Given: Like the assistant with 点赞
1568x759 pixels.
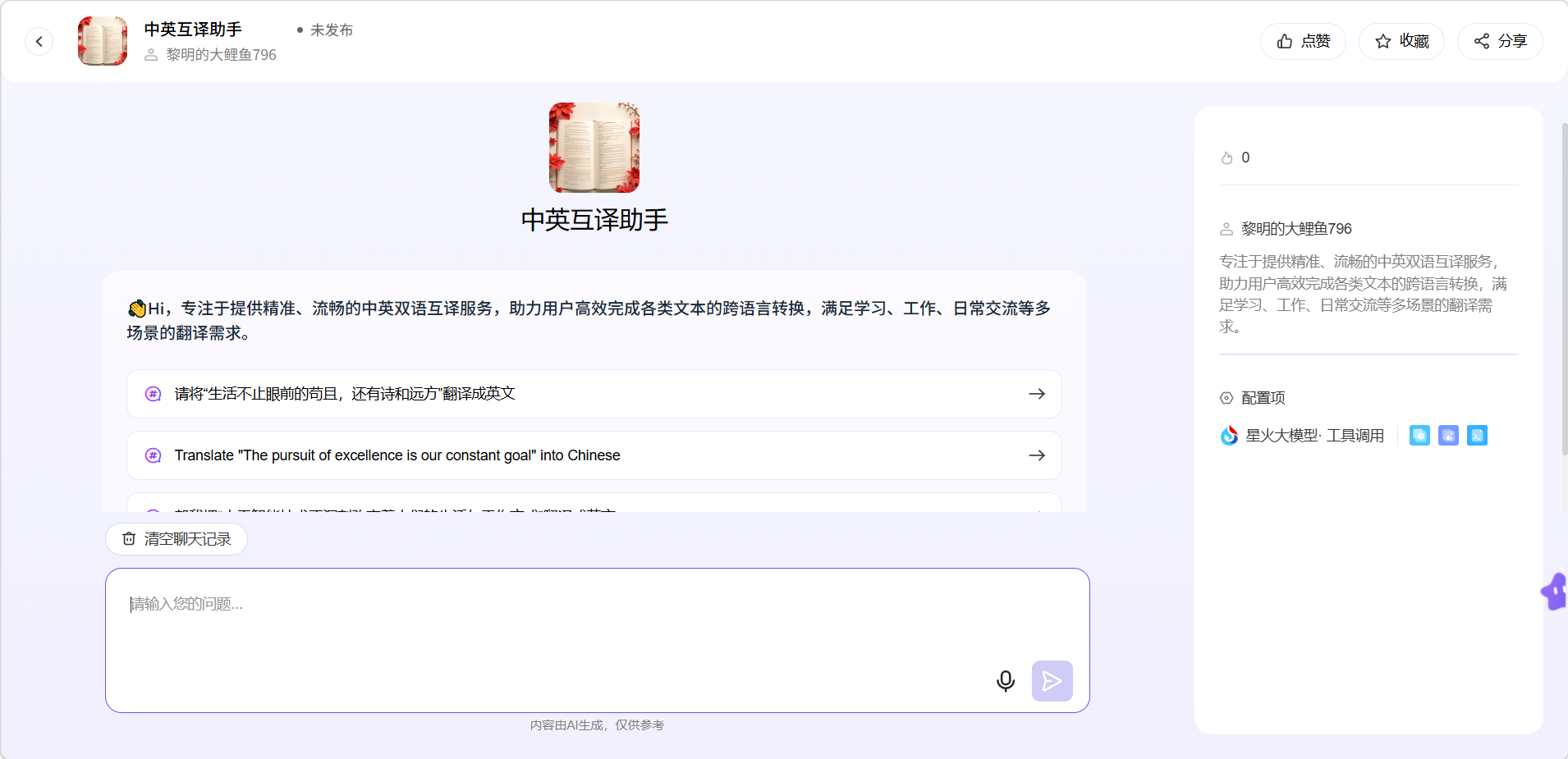Looking at the screenshot, I should (x=1303, y=41).
